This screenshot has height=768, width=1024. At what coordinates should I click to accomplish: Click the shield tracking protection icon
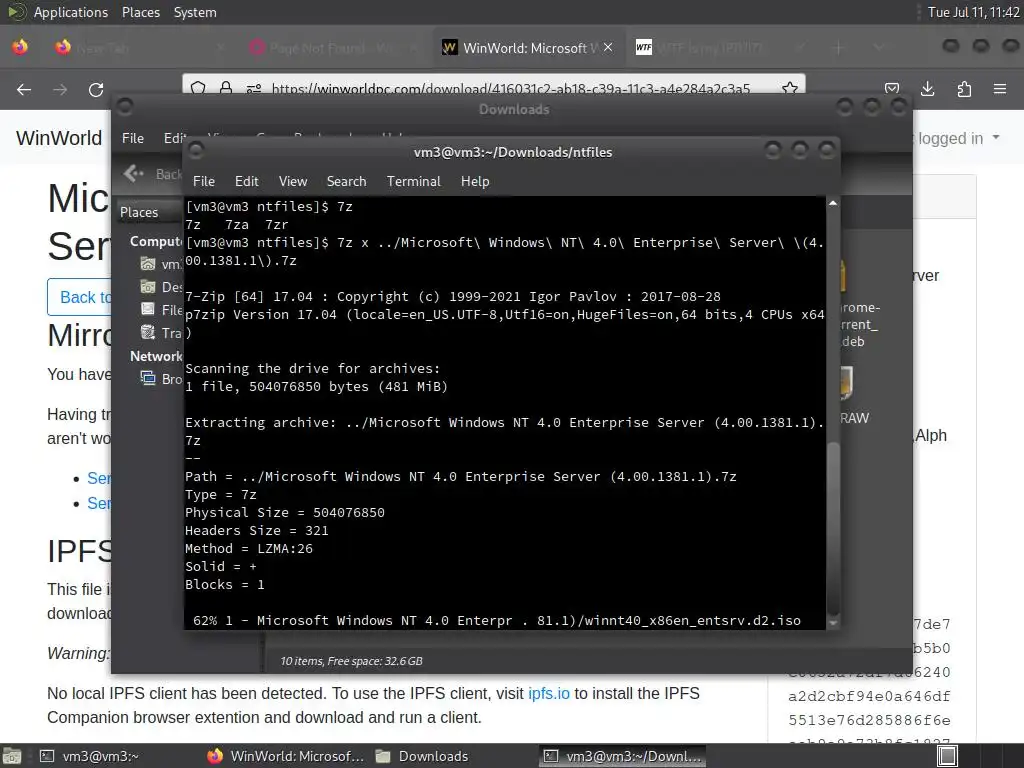coord(199,88)
